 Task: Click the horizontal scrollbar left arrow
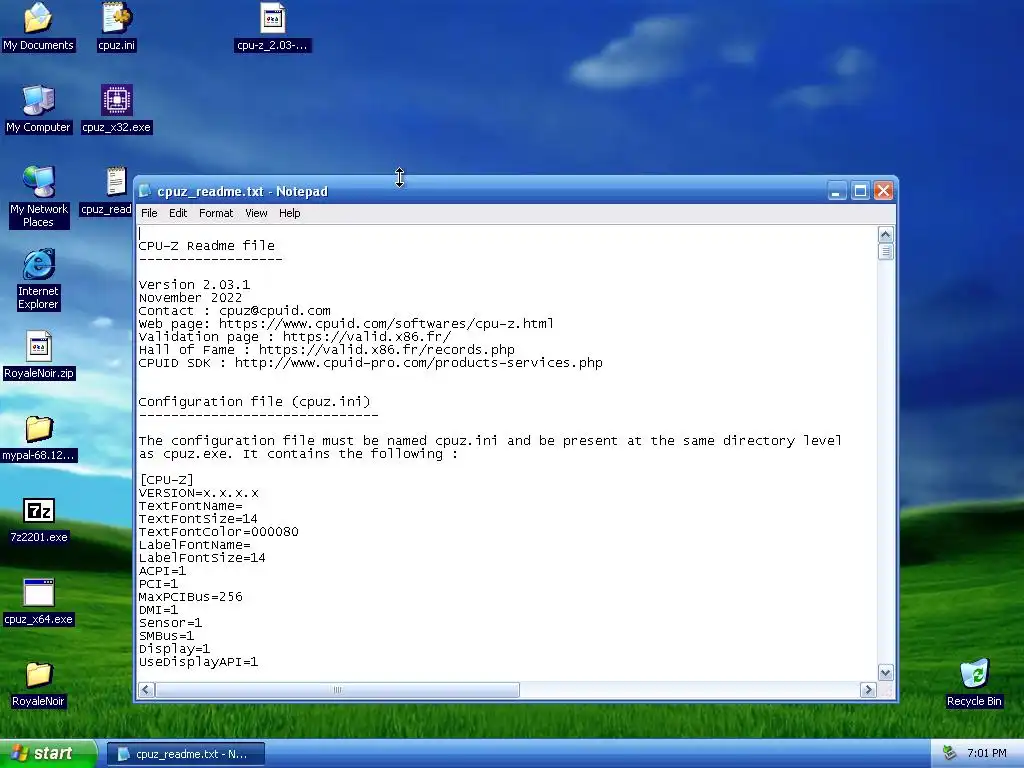click(147, 690)
